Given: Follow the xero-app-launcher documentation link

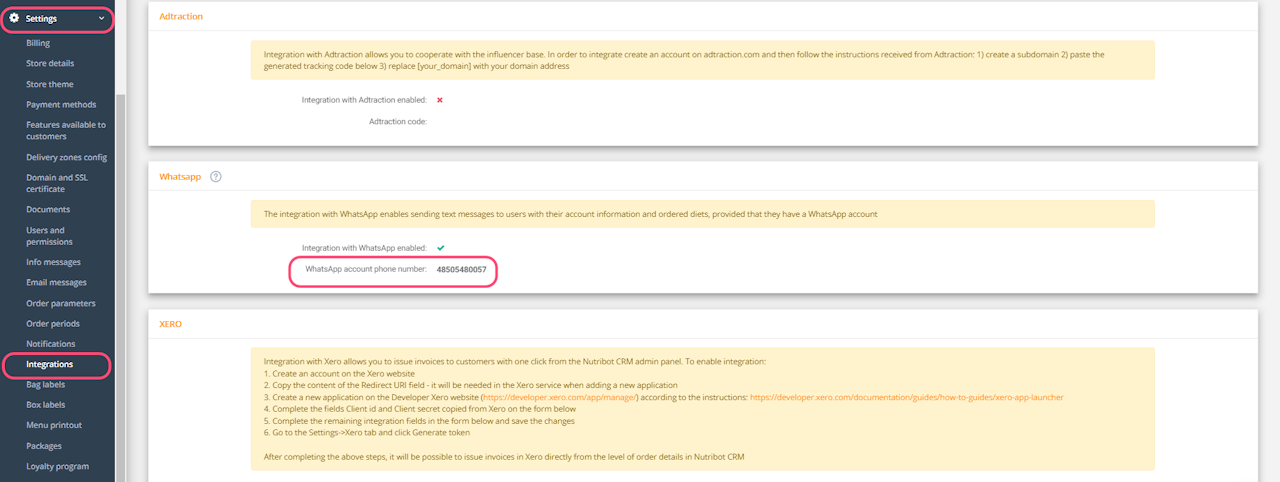Looking at the screenshot, I should click(x=906, y=397).
